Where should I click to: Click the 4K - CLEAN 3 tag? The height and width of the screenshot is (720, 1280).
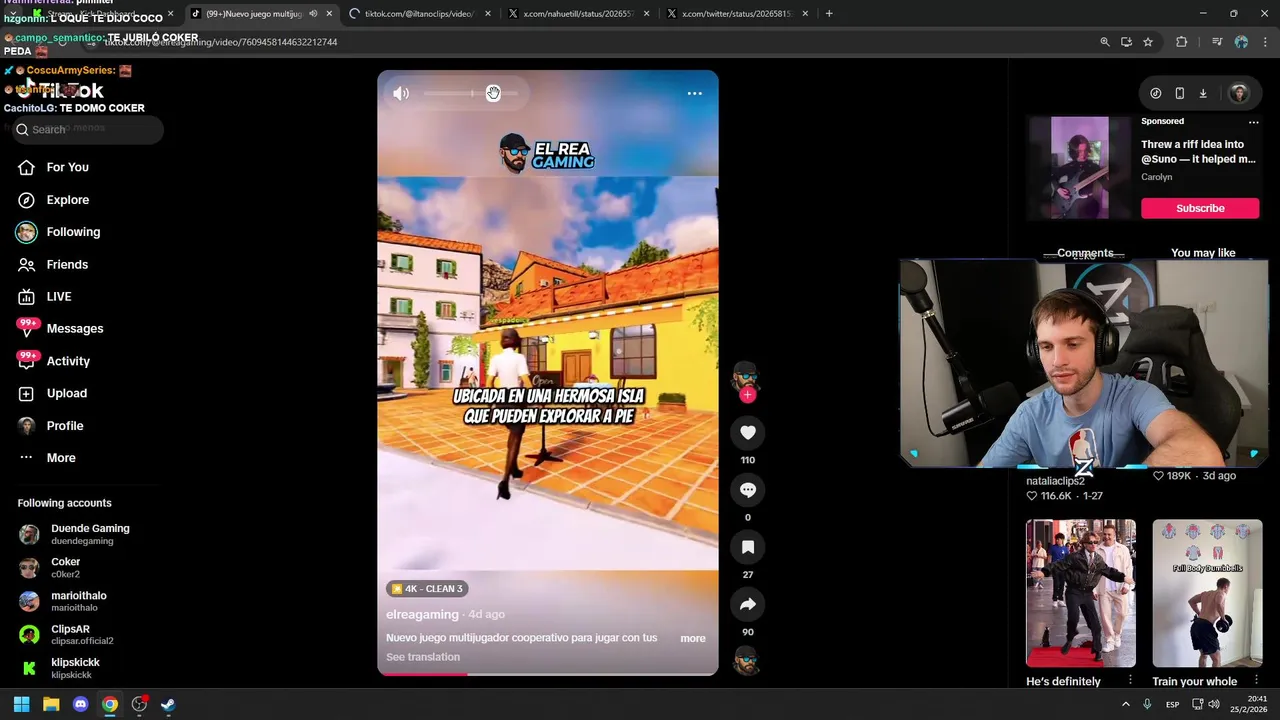click(x=427, y=589)
